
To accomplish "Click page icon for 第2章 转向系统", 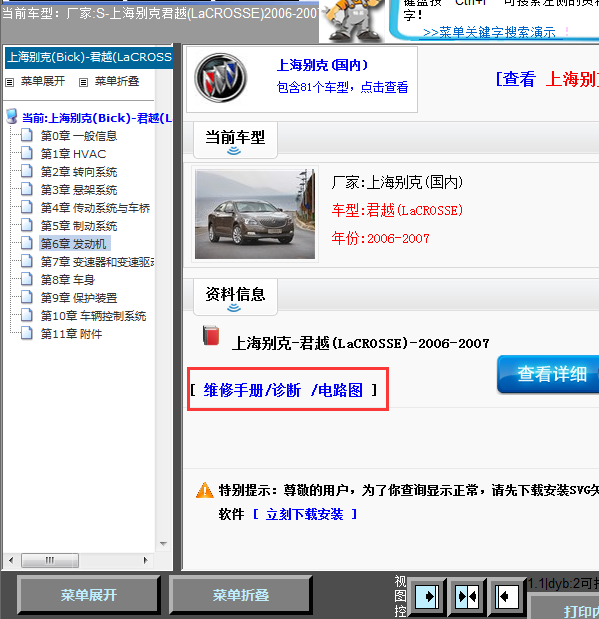I will coord(26,171).
